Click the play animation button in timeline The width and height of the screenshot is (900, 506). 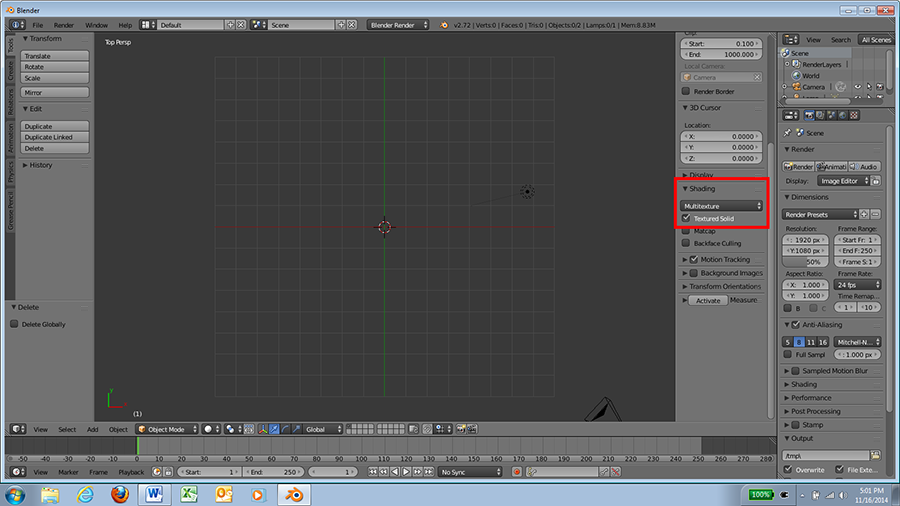pyautogui.click(x=406, y=472)
